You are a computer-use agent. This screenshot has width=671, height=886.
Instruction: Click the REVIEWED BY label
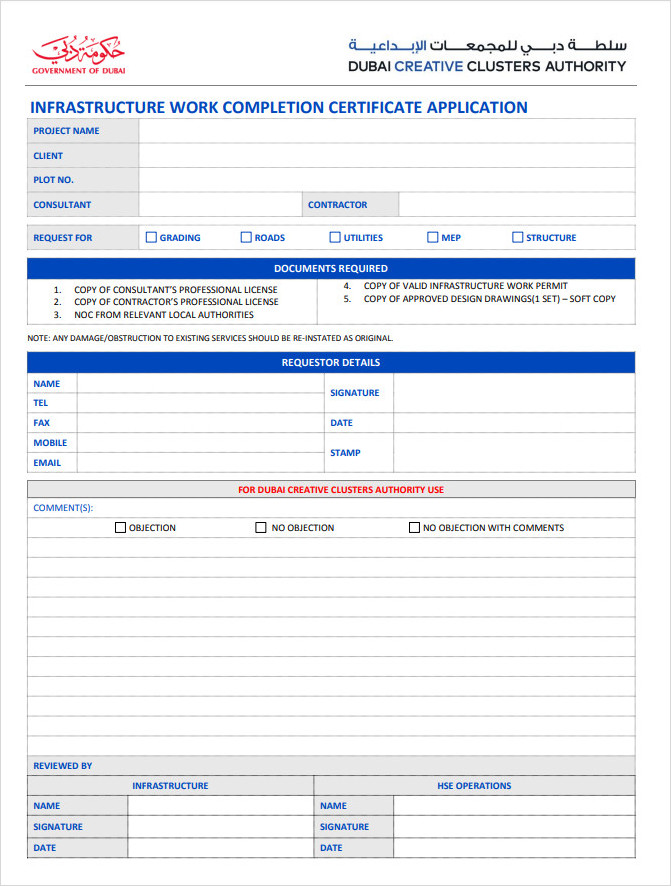pos(63,766)
